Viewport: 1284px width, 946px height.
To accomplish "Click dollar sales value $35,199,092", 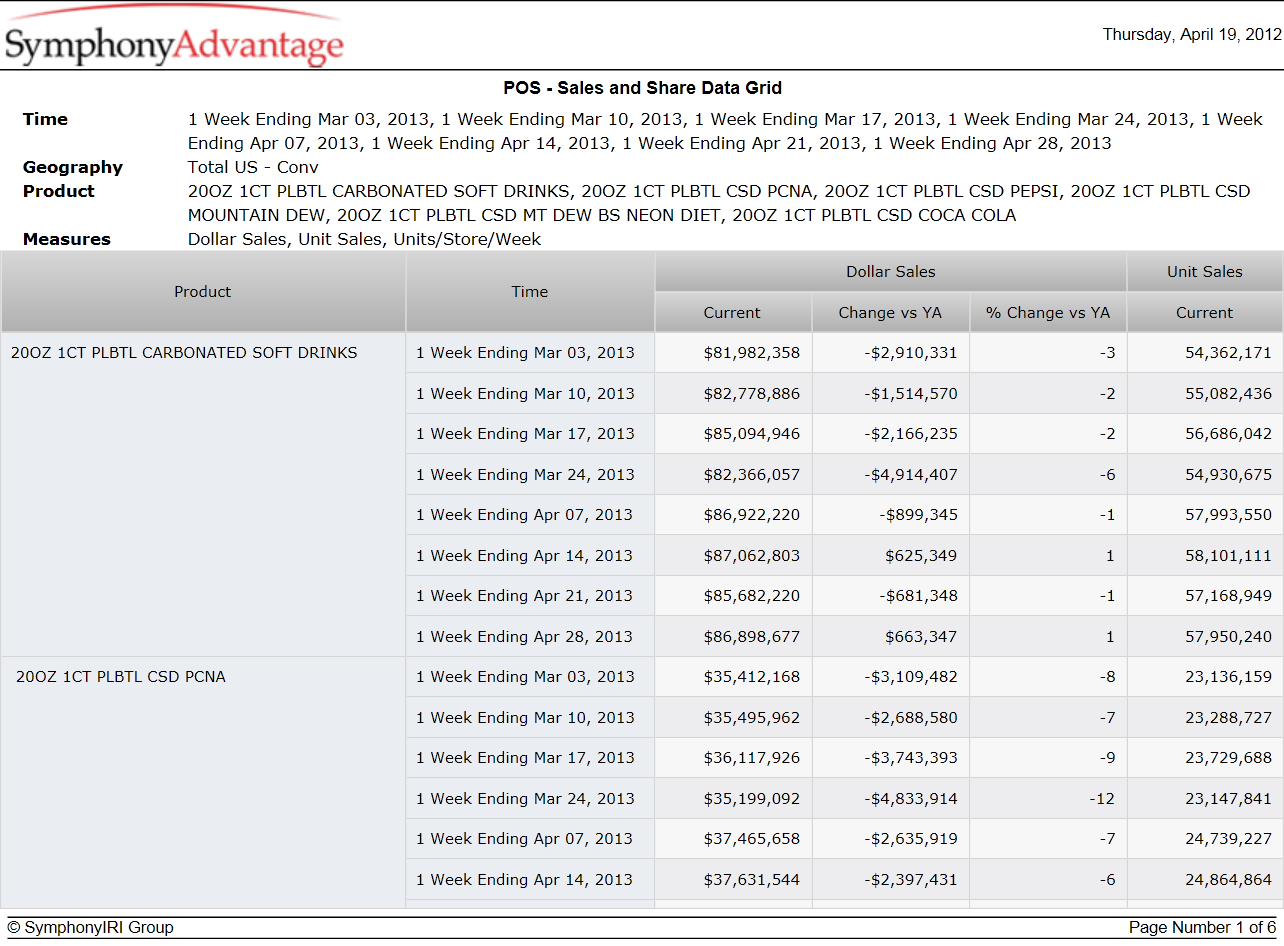I will point(752,799).
